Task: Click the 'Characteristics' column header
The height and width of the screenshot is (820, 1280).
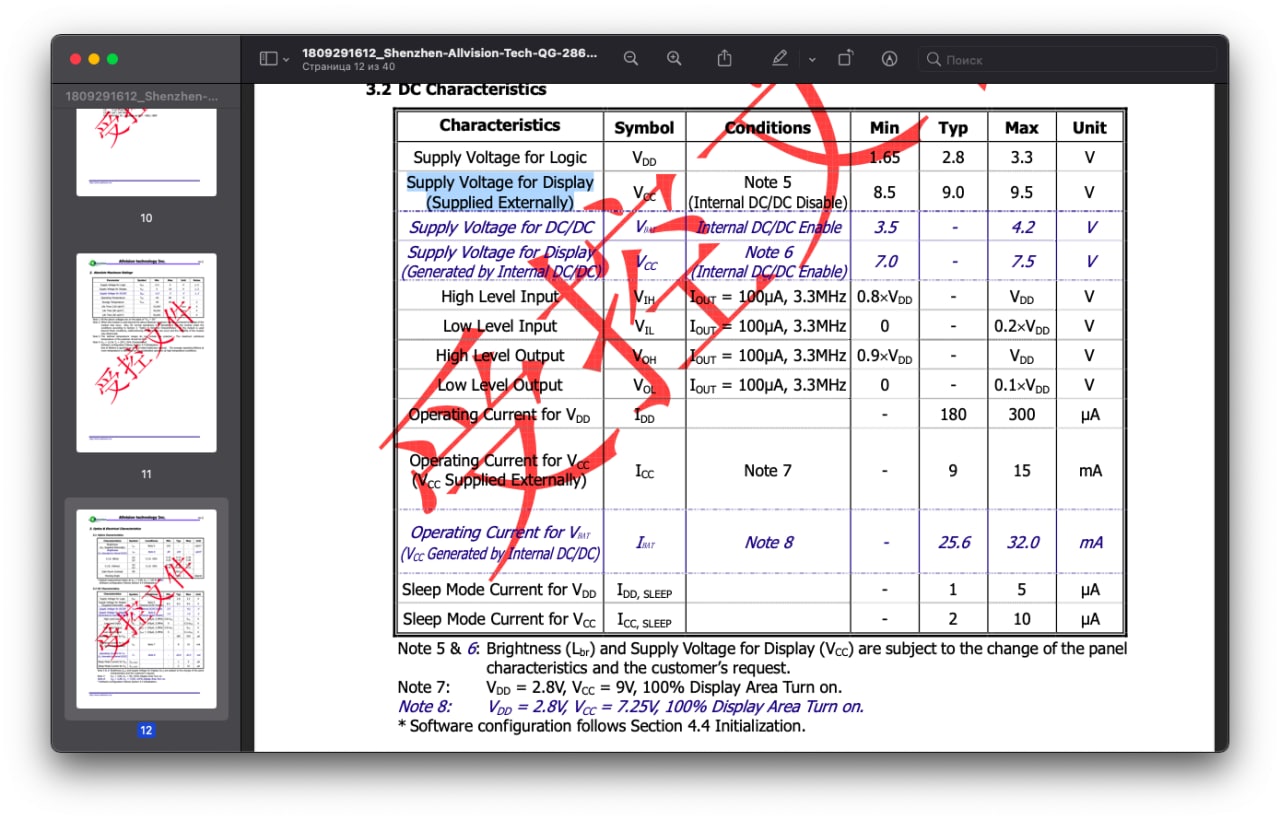Action: 500,125
